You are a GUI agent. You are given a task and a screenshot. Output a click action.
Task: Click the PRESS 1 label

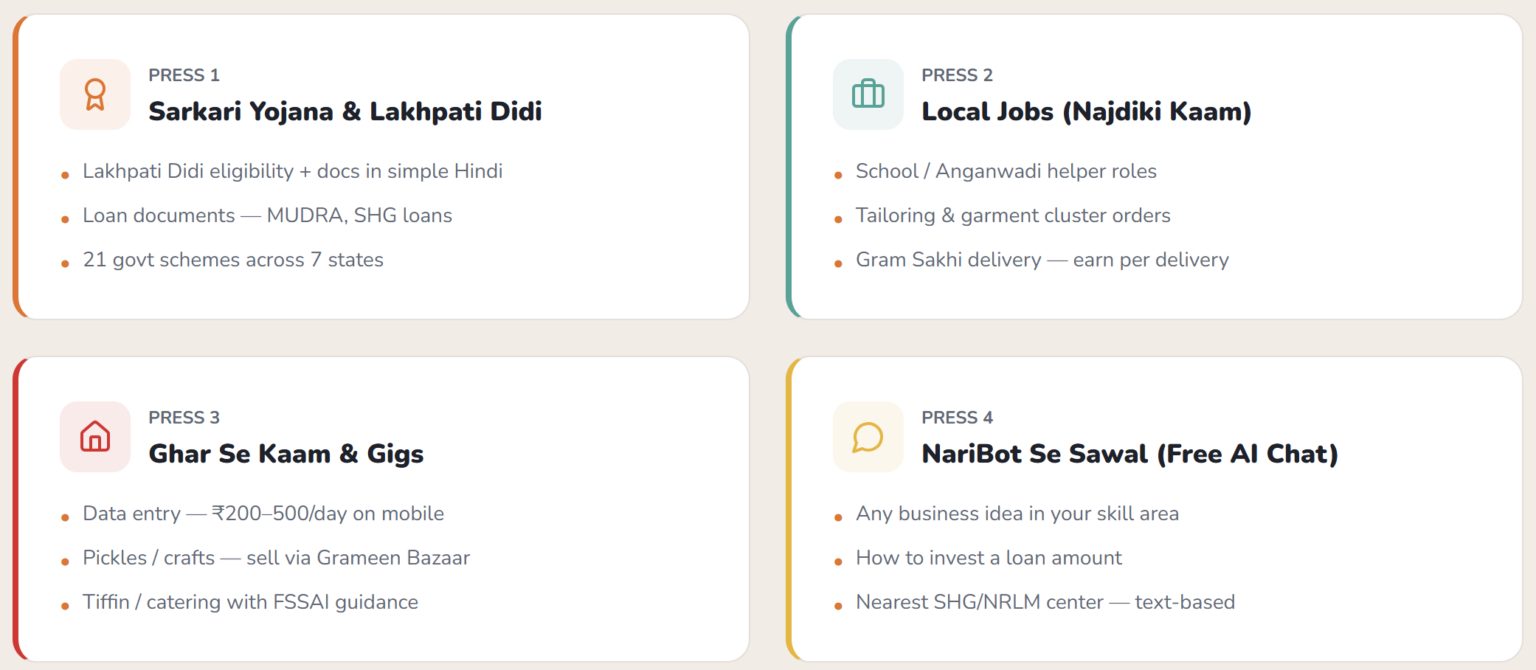click(184, 75)
